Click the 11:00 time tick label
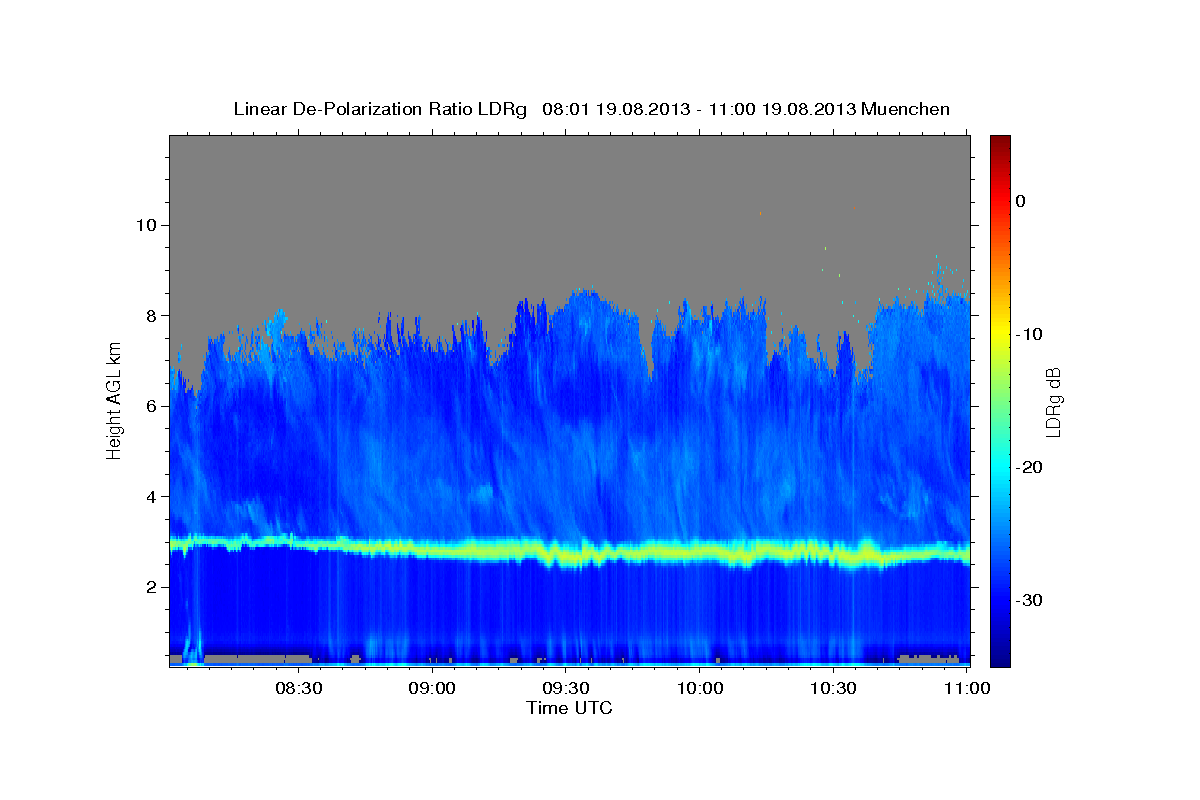The width and height of the screenshot is (1200, 800). 967,689
